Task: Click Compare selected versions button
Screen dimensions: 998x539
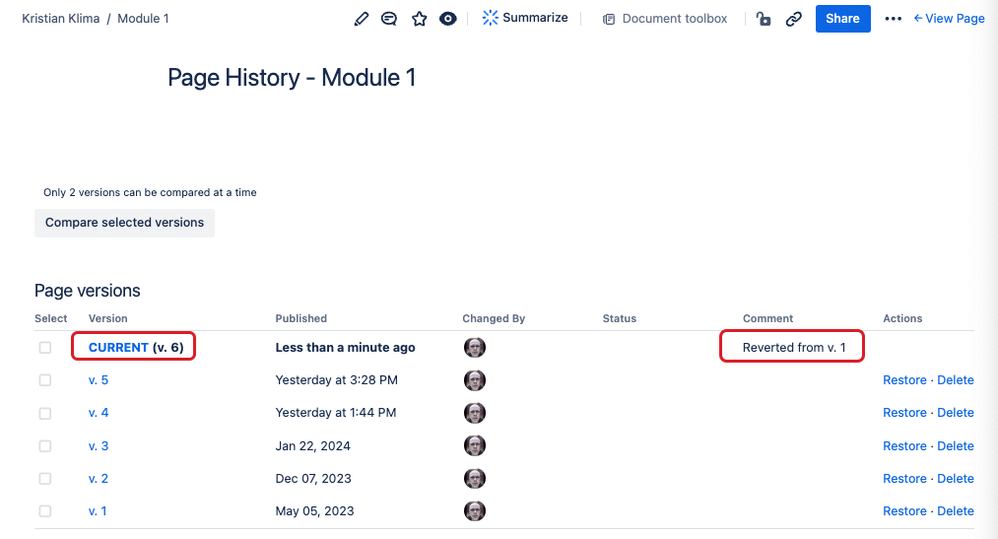Action: click(124, 223)
